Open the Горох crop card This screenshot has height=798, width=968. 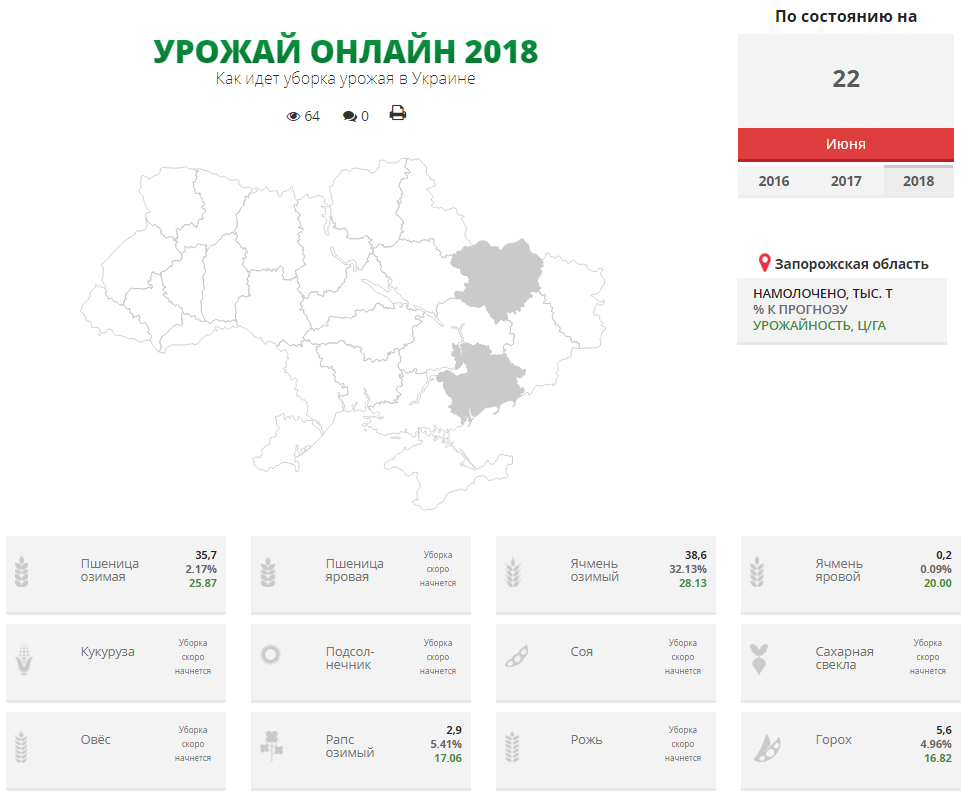pyautogui.click(x=851, y=751)
